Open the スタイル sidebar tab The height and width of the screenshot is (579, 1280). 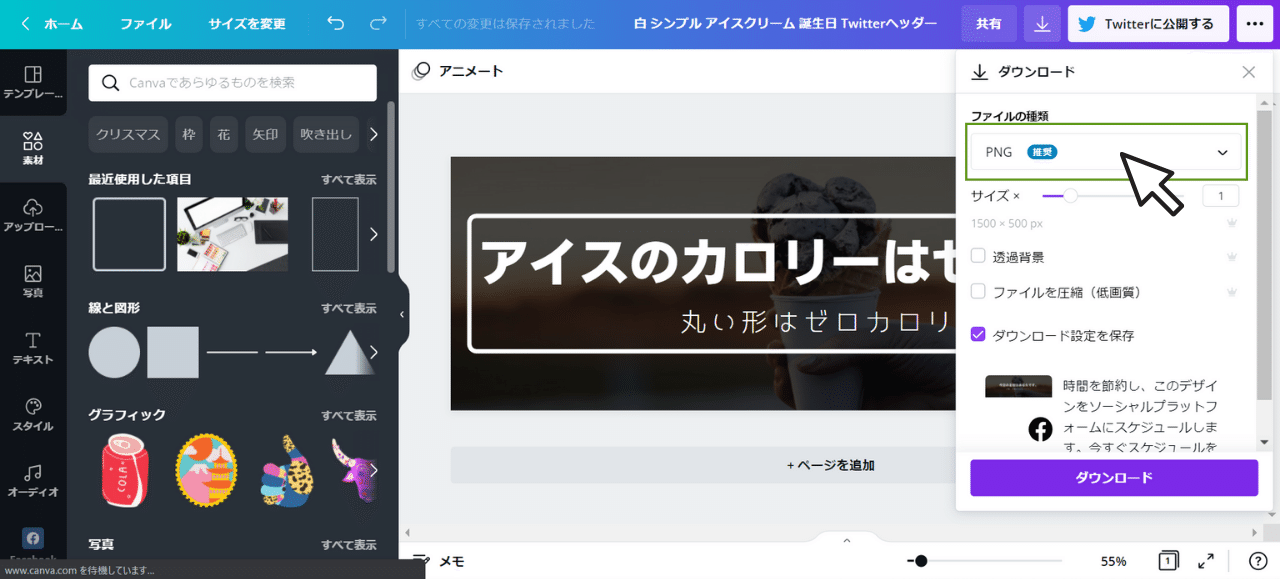(x=33, y=414)
